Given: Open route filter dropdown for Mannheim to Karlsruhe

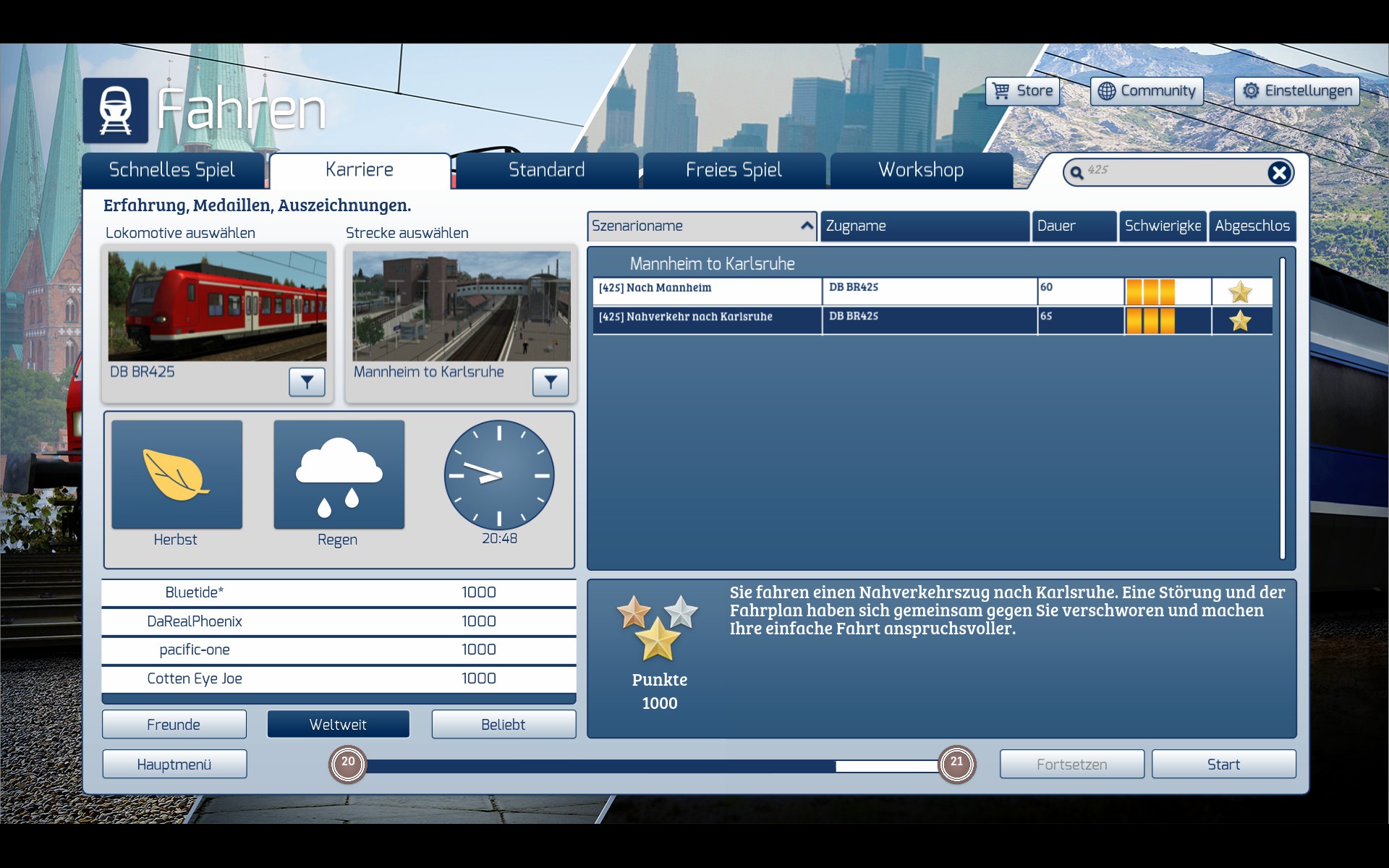Looking at the screenshot, I should pos(551,382).
